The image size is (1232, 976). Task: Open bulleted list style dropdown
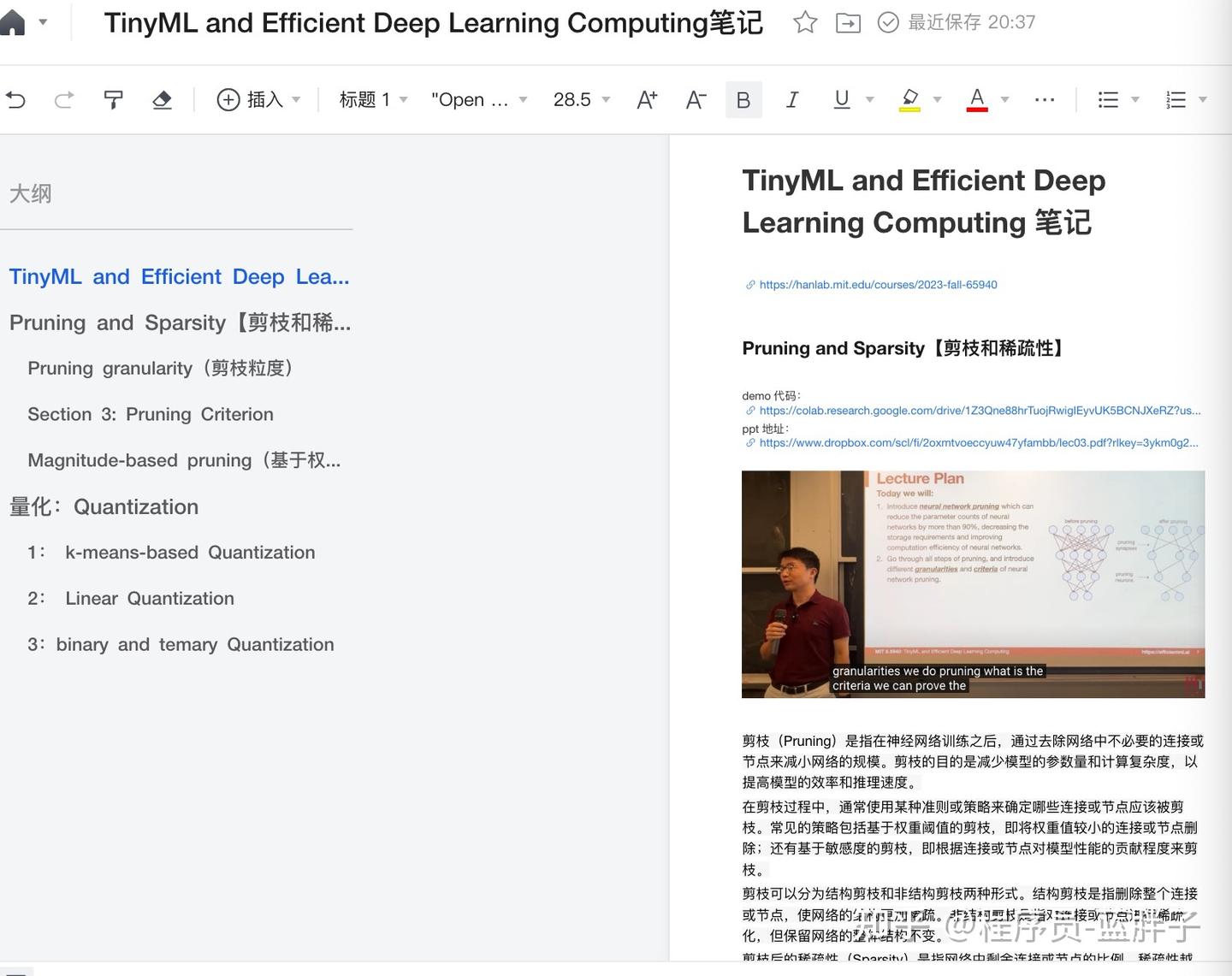pyautogui.click(x=1135, y=100)
